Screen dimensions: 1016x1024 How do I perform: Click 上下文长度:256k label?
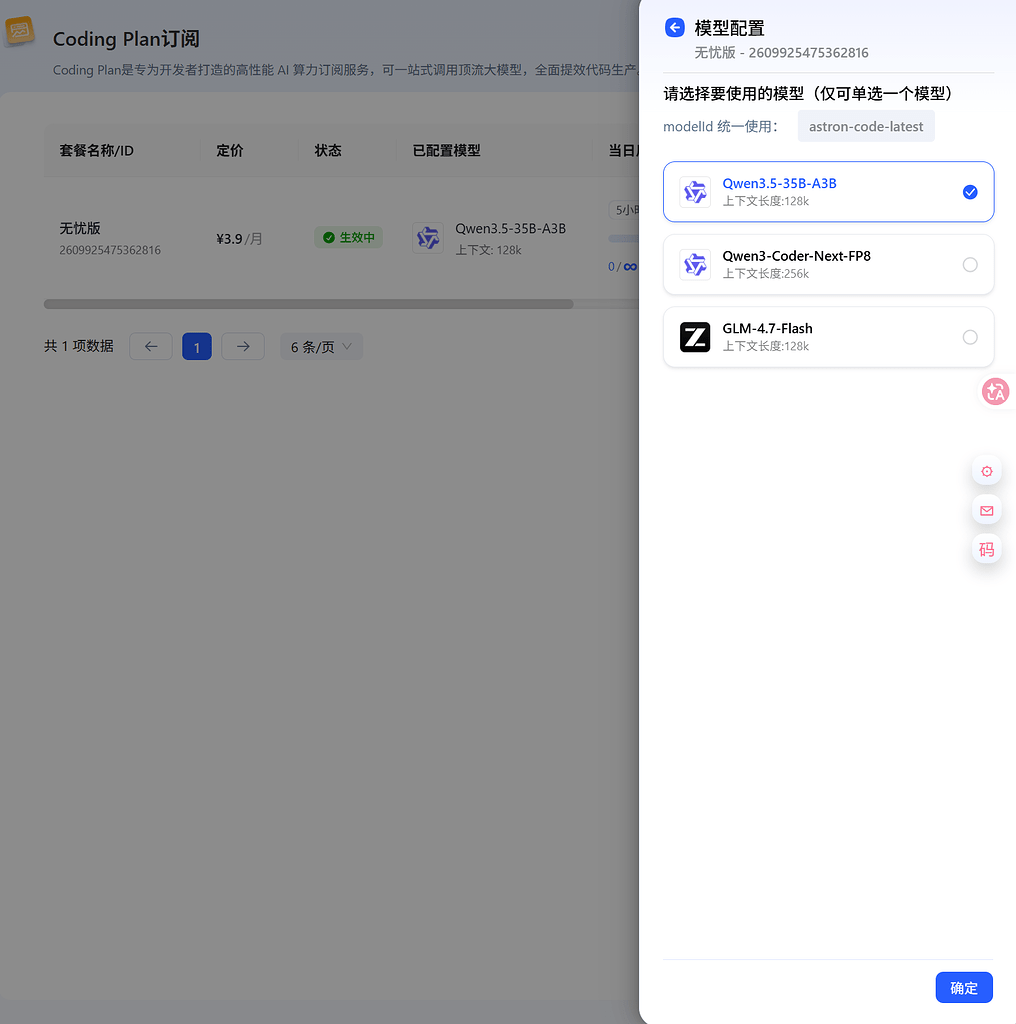point(765,274)
